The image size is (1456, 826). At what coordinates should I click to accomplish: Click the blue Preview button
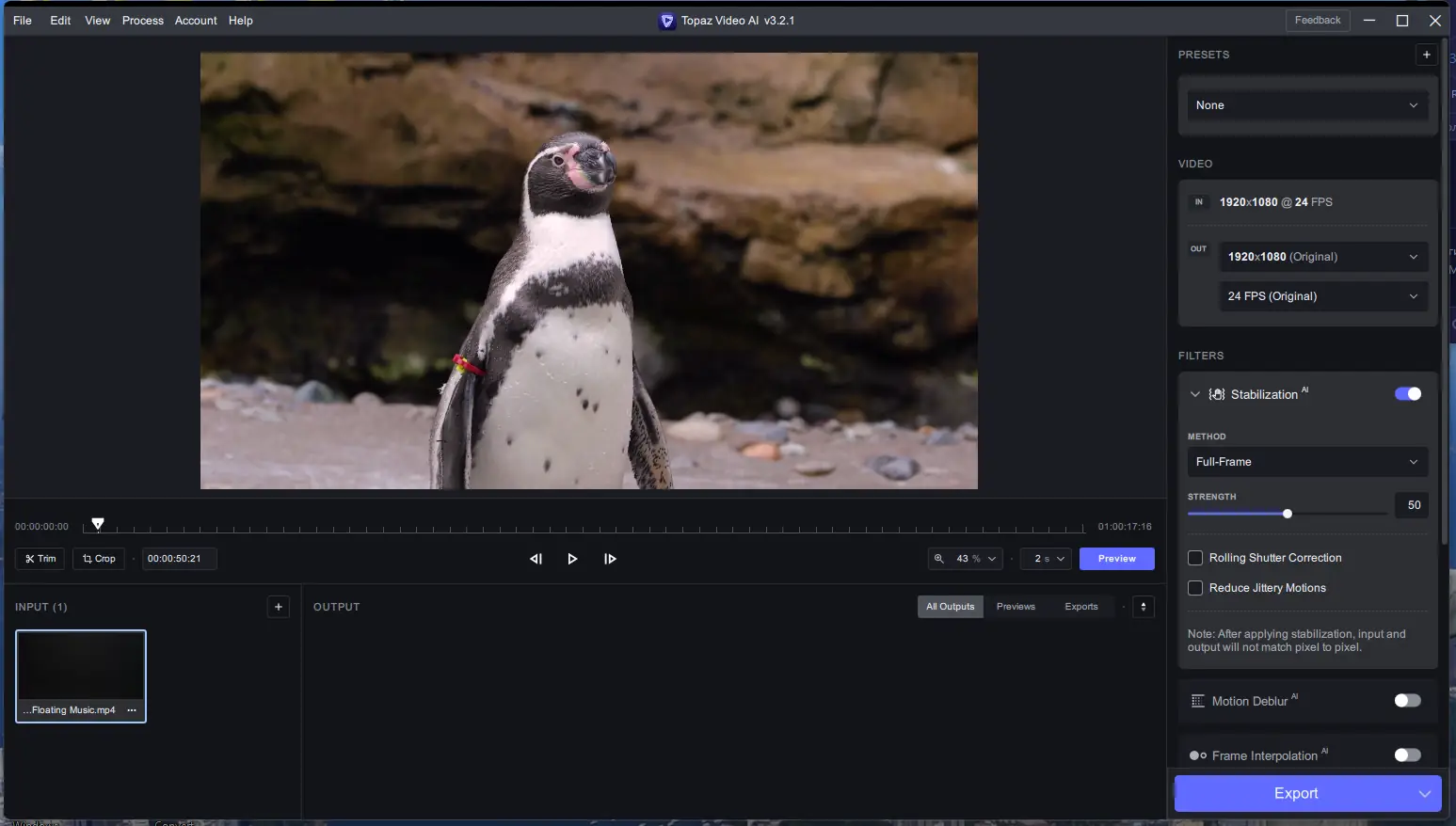coord(1116,559)
